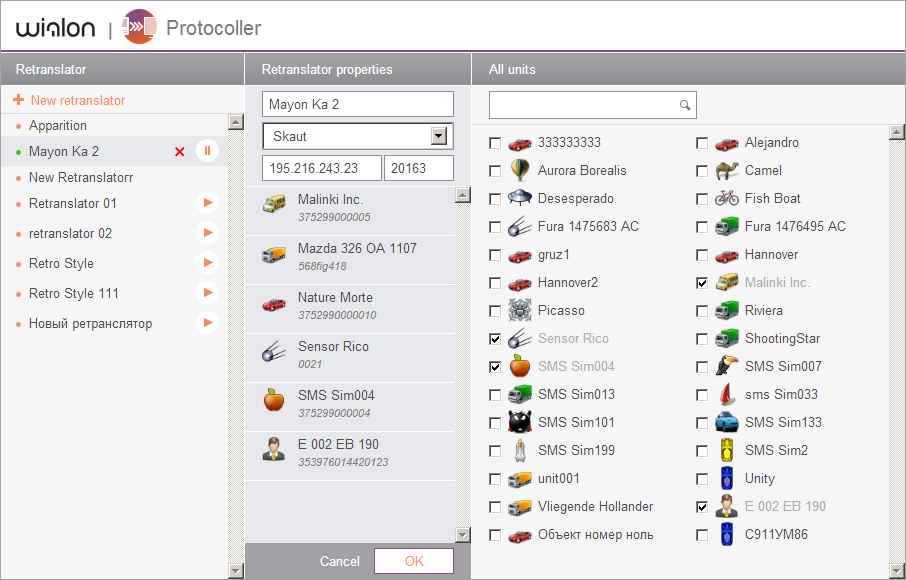The width and height of the screenshot is (906, 580).
Task: Uncheck the Sensor Rico checkbox
Action: (495, 339)
